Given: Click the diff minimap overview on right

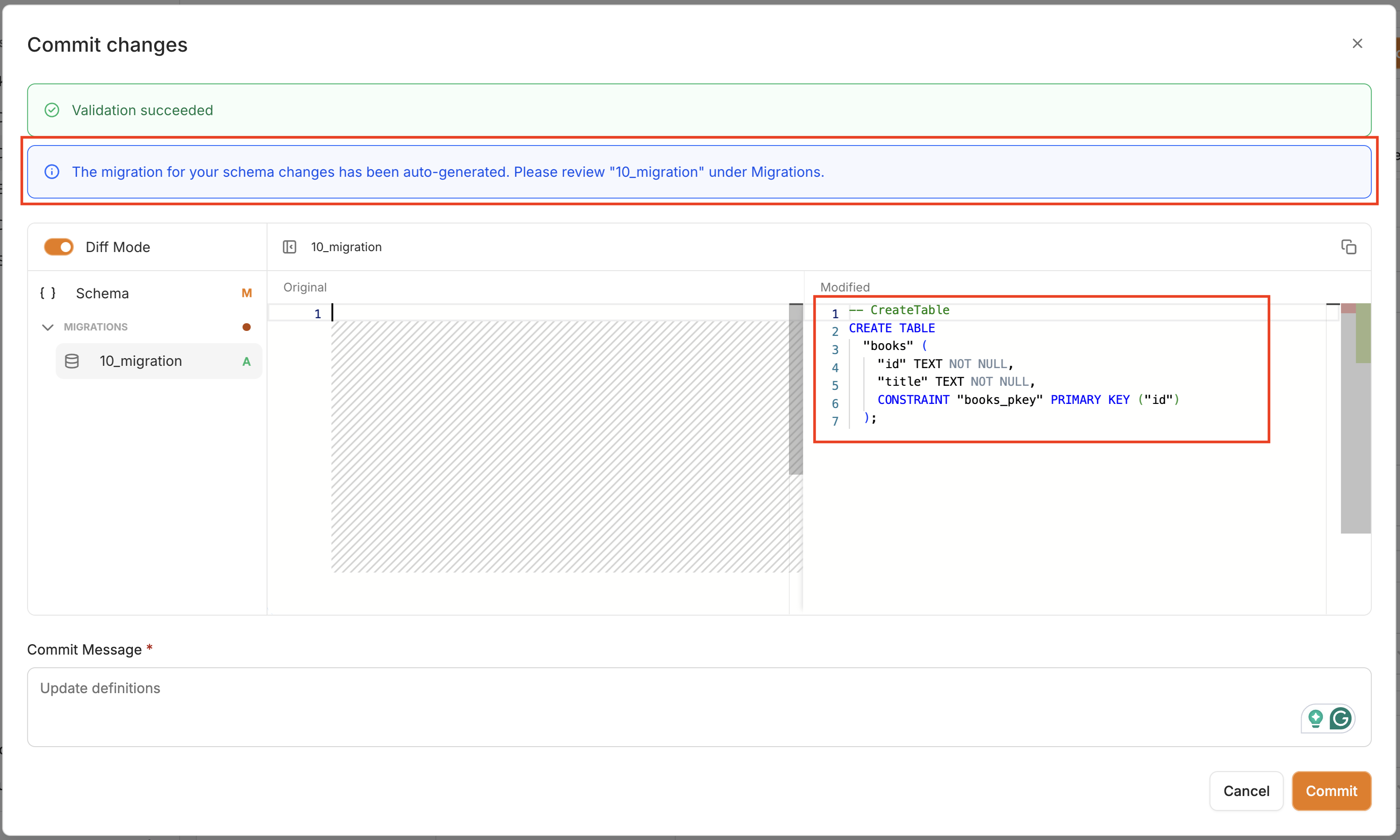Looking at the screenshot, I should coord(1355,419).
